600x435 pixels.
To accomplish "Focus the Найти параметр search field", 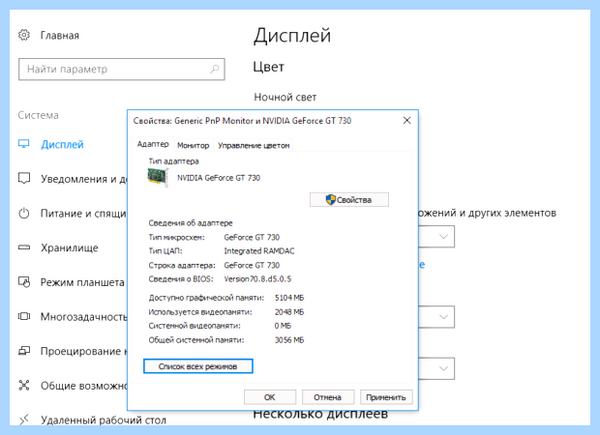I will tap(121, 69).
